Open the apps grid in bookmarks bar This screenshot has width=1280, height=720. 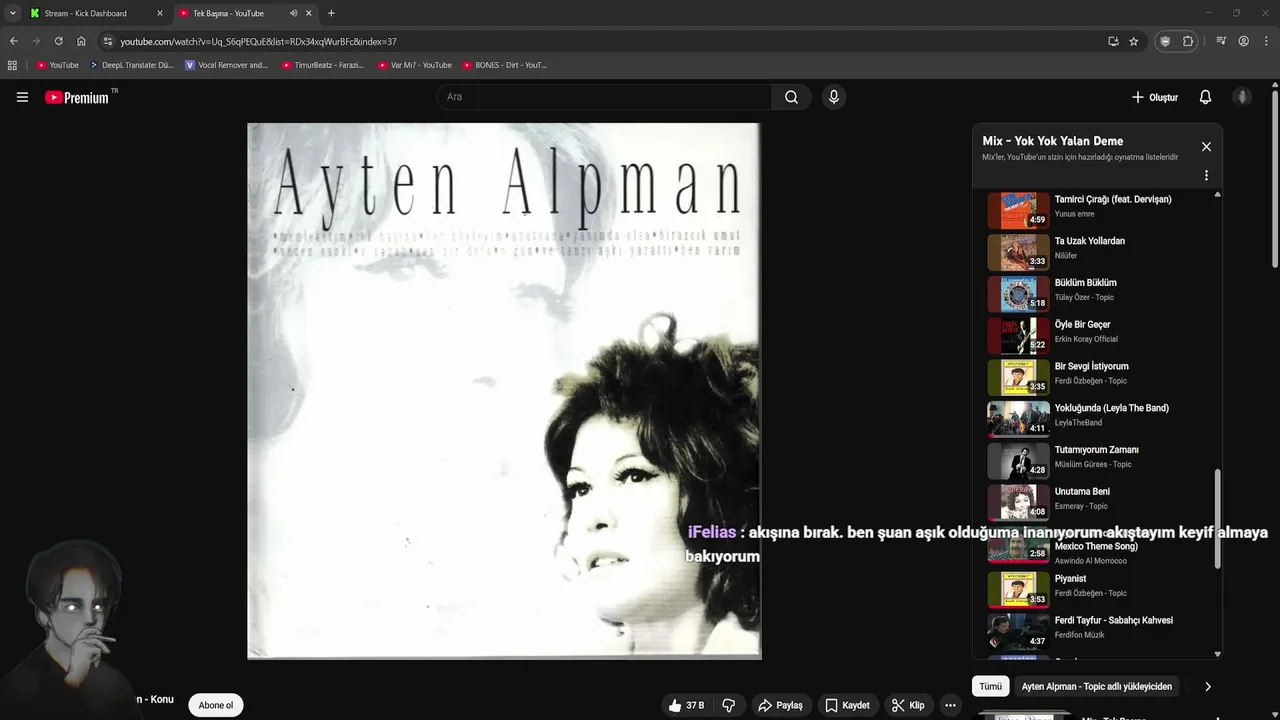12,65
